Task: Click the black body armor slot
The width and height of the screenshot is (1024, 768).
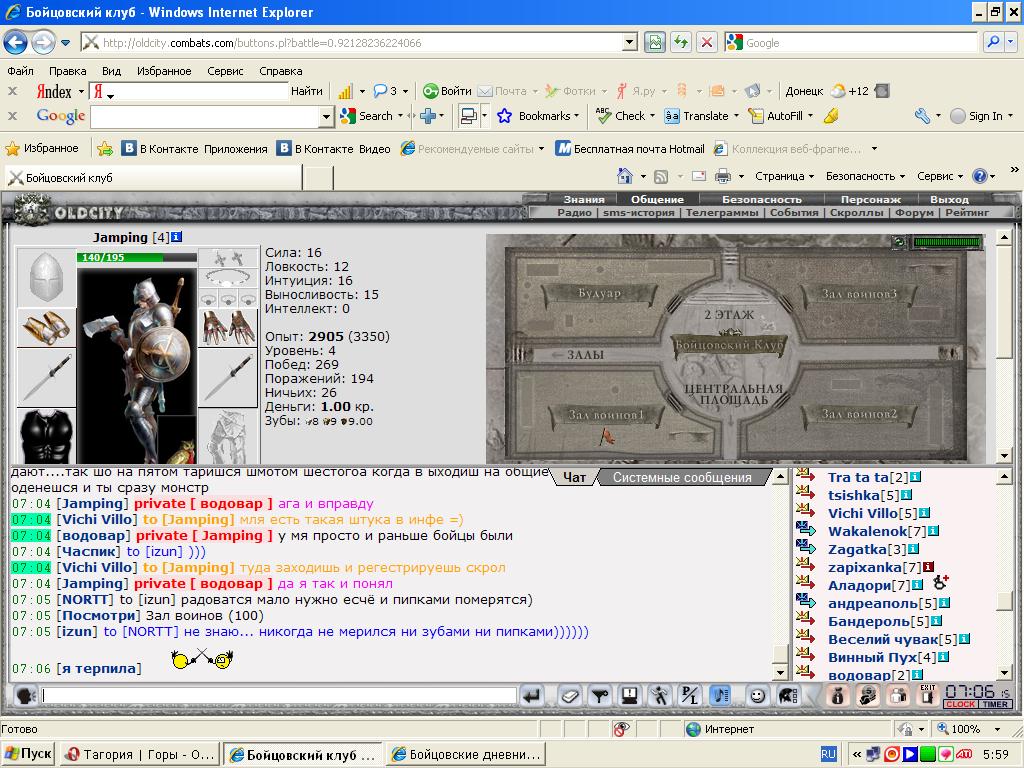Action: 46,435
